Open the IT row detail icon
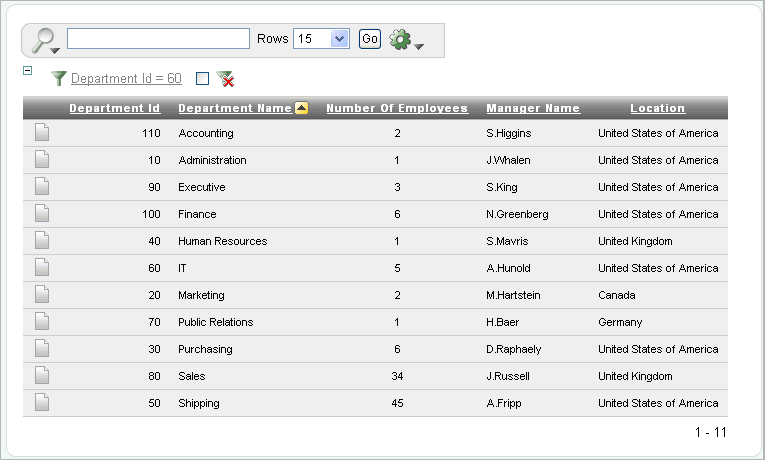The image size is (765, 460). coord(42,268)
